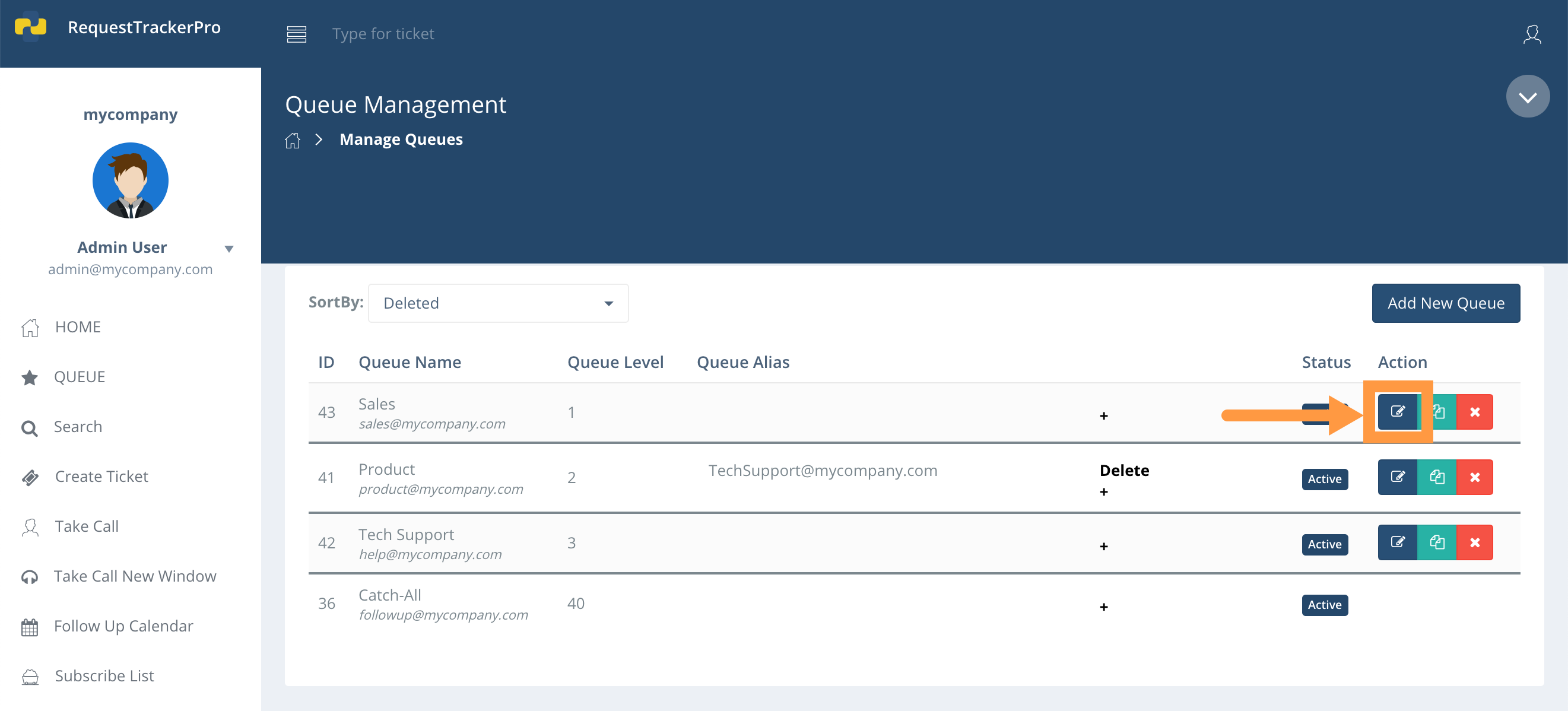Open the QUEUE item in the sidebar

point(79,376)
